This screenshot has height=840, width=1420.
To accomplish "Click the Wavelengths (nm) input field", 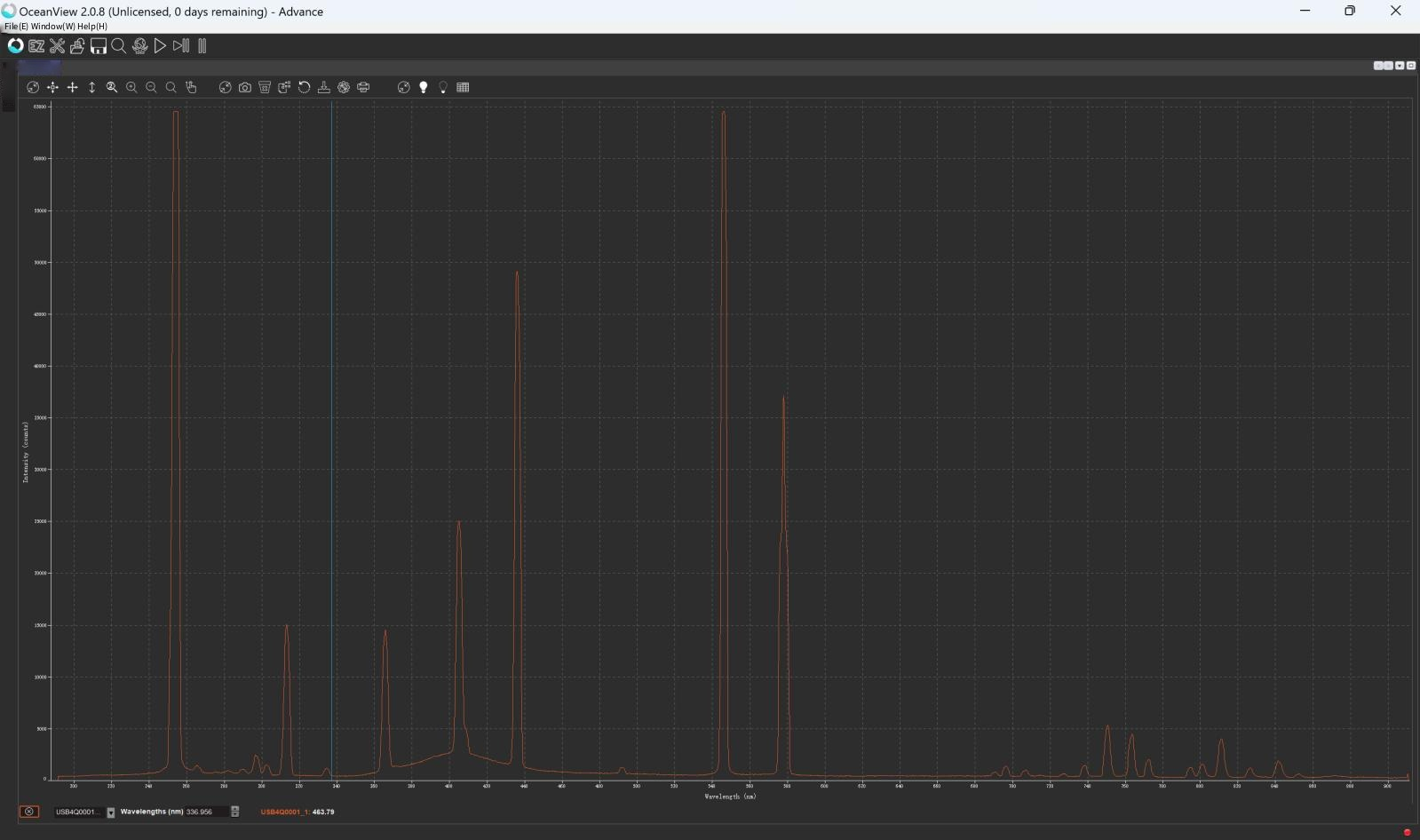I will (206, 812).
